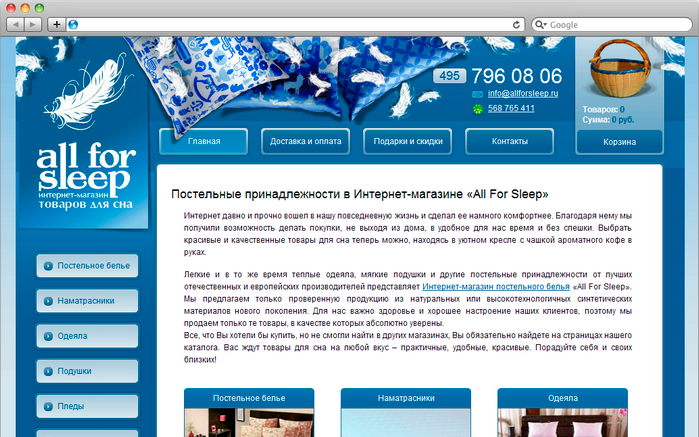Image resolution: width=699 pixels, height=437 pixels.
Task: Follow the Интернет-магазин постельного белья link
Action: tap(496, 287)
